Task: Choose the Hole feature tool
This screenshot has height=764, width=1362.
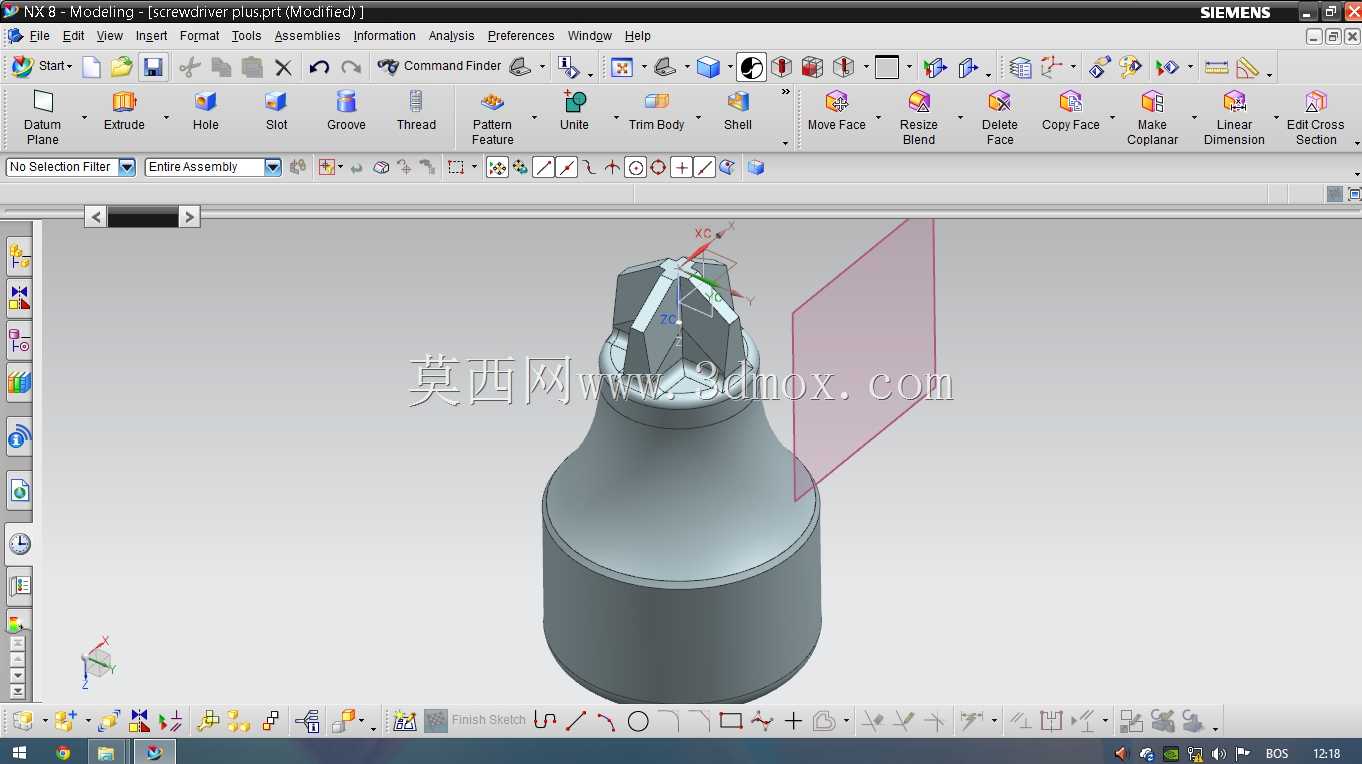Action: tap(206, 110)
